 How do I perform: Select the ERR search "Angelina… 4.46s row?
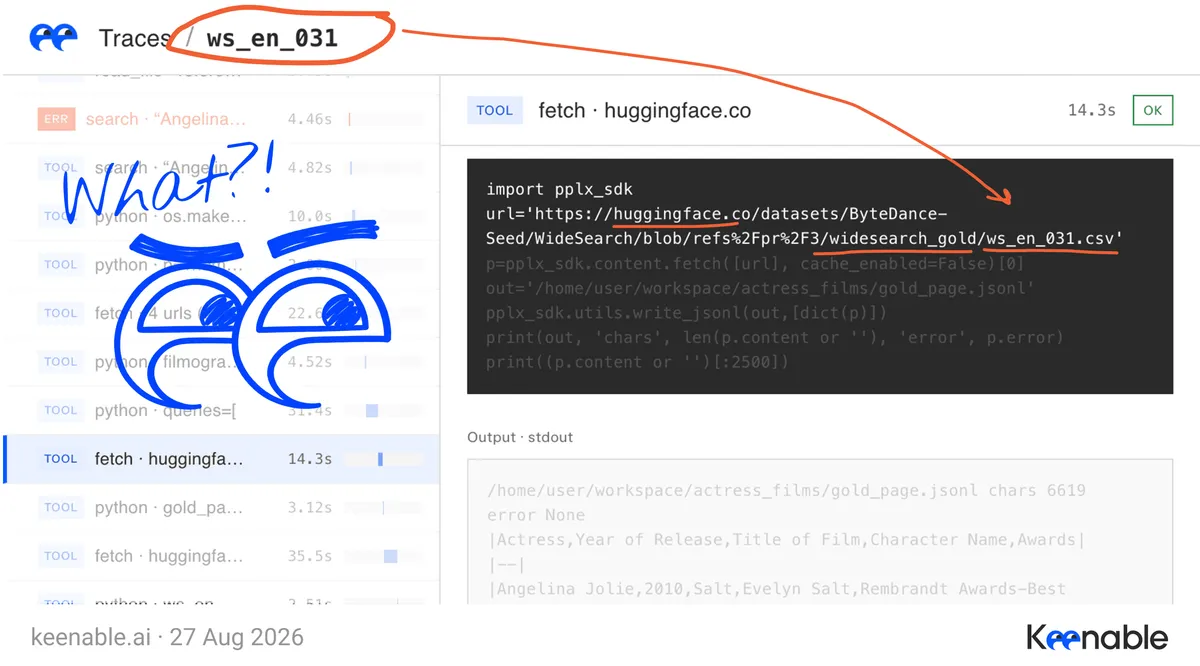coord(222,119)
